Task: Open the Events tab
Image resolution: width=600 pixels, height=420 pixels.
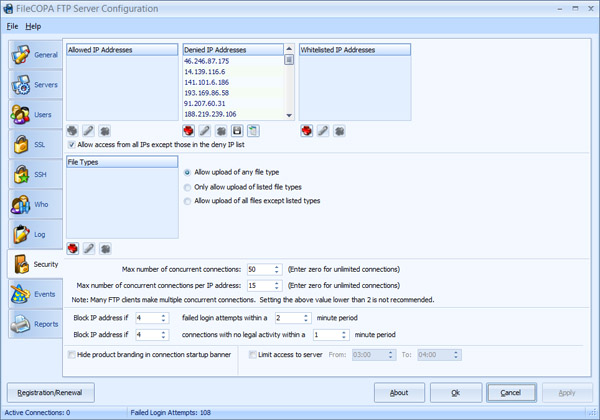Action: pyautogui.click(x=36, y=294)
